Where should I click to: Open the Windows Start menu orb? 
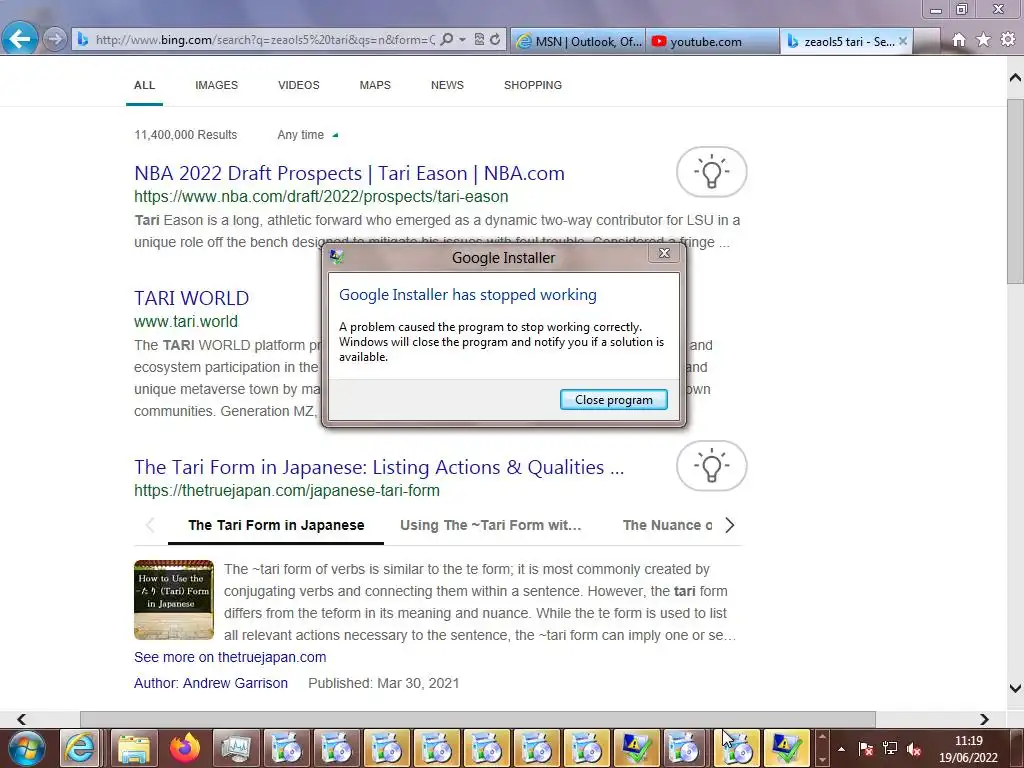[27, 748]
